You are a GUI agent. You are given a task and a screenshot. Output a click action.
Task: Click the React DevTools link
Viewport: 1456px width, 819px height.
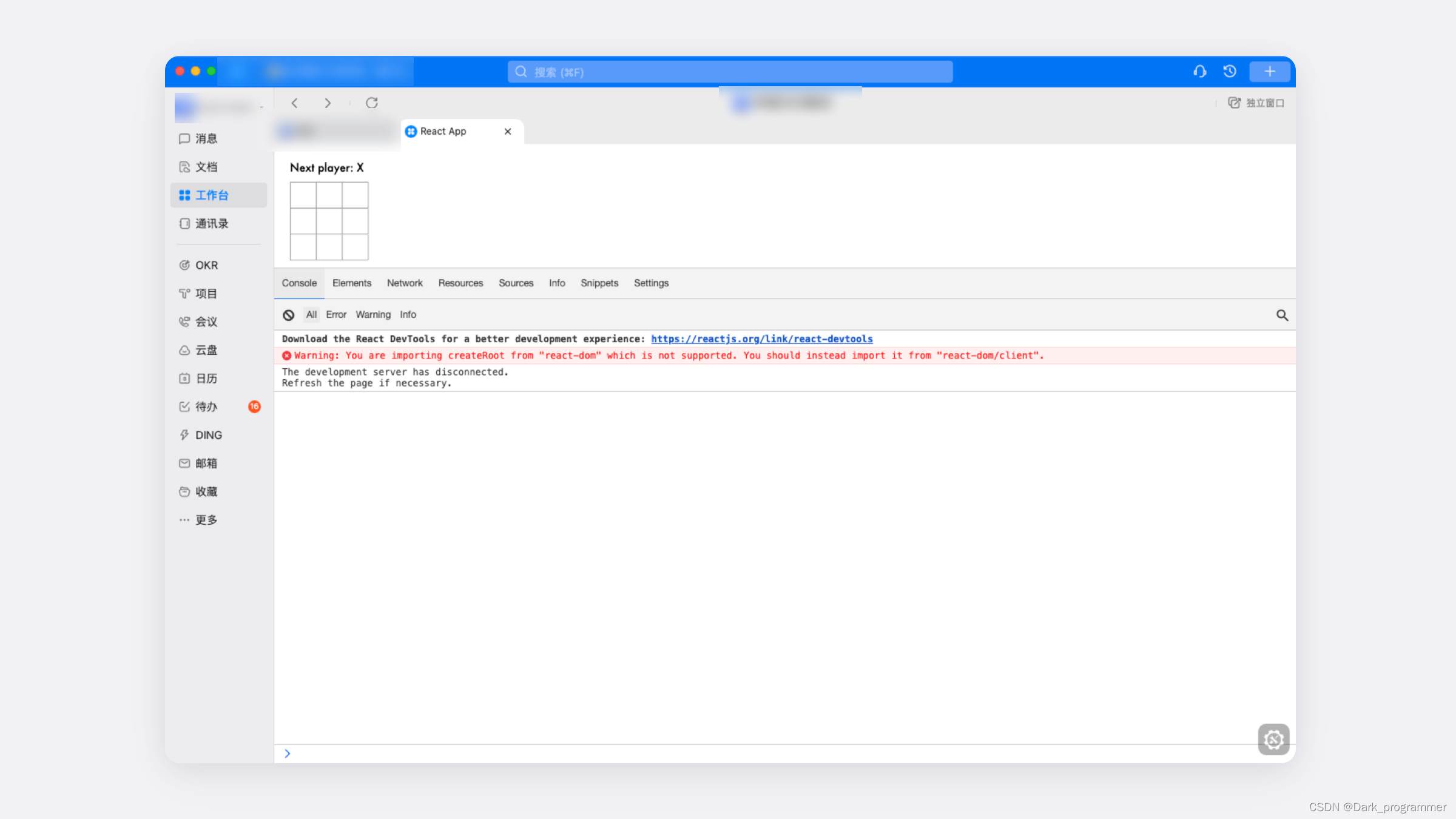pos(763,339)
